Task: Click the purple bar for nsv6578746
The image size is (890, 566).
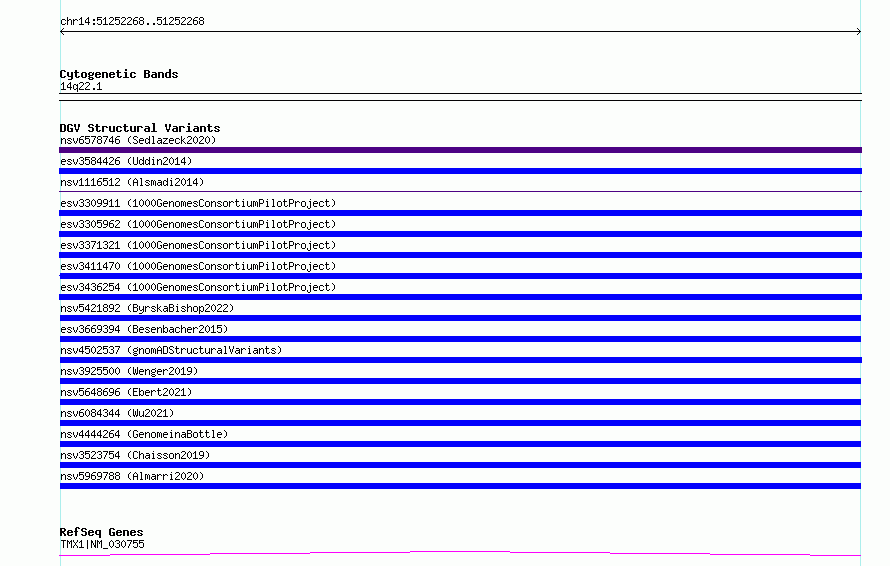Action: pyautogui.click(x=460, y=150)
